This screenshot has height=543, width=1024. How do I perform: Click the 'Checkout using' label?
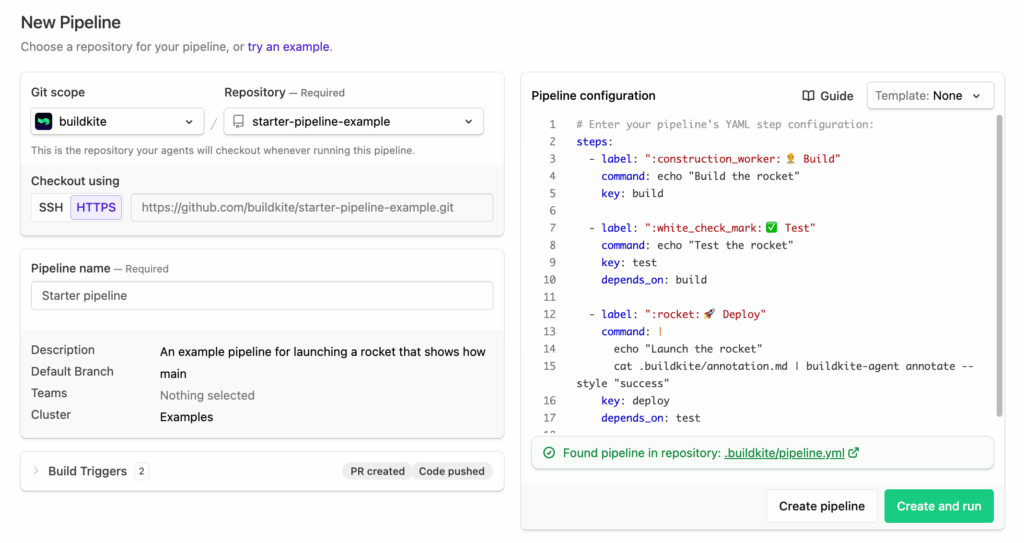point(75,181)
